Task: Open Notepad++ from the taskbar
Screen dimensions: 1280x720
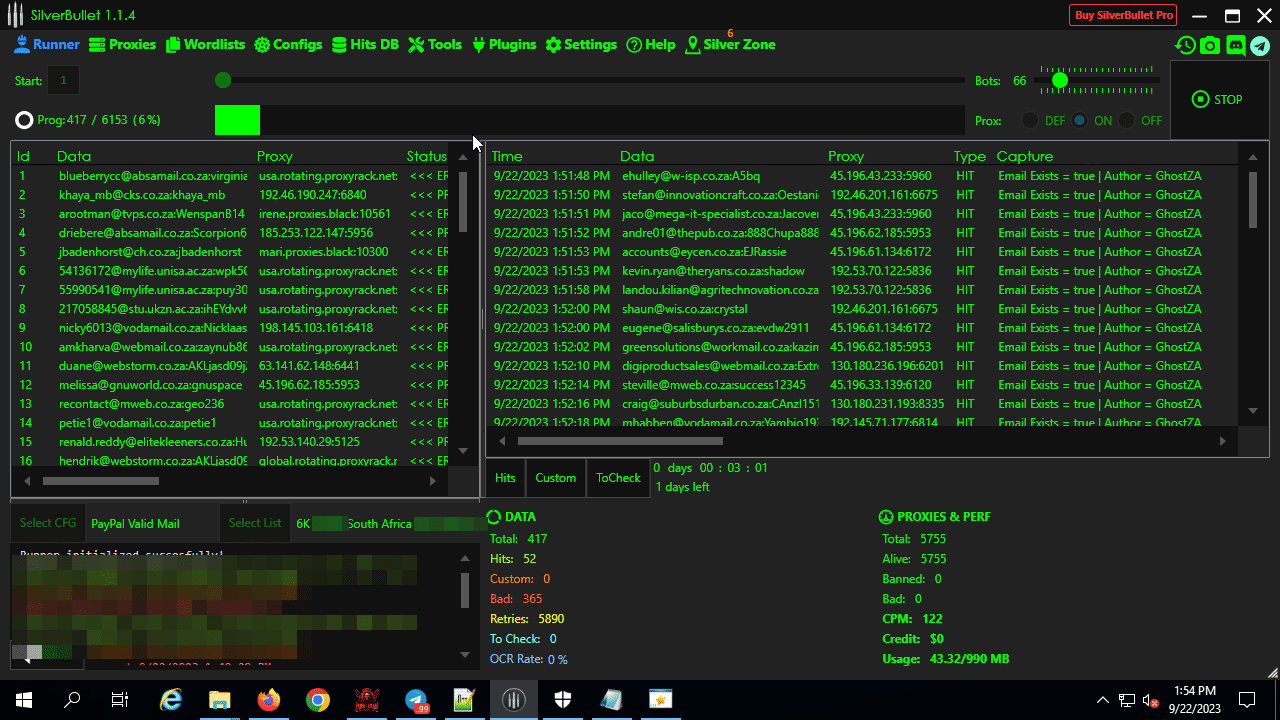Action: [x=465, y=700]
